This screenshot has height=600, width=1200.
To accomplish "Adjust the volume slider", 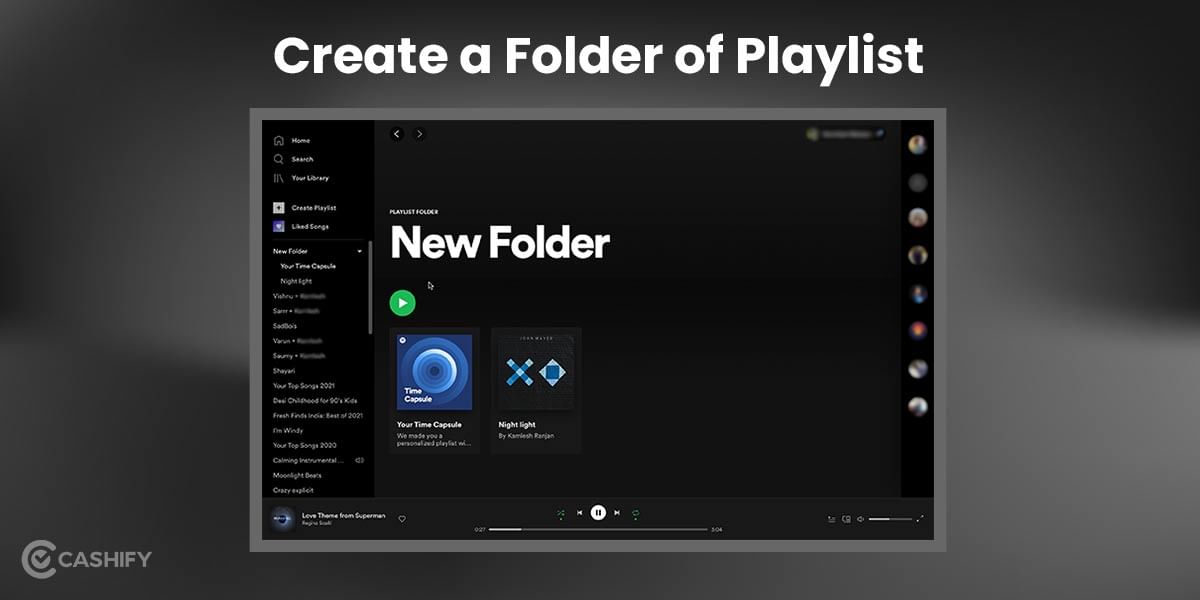I will (890, 519).
